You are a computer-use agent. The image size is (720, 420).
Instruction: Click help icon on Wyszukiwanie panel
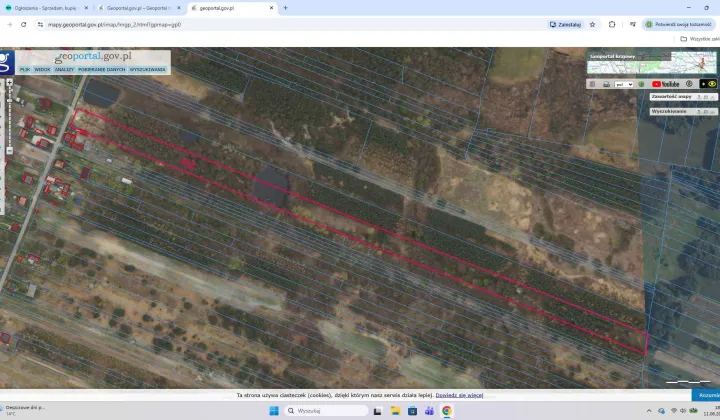tap(699, 112)
